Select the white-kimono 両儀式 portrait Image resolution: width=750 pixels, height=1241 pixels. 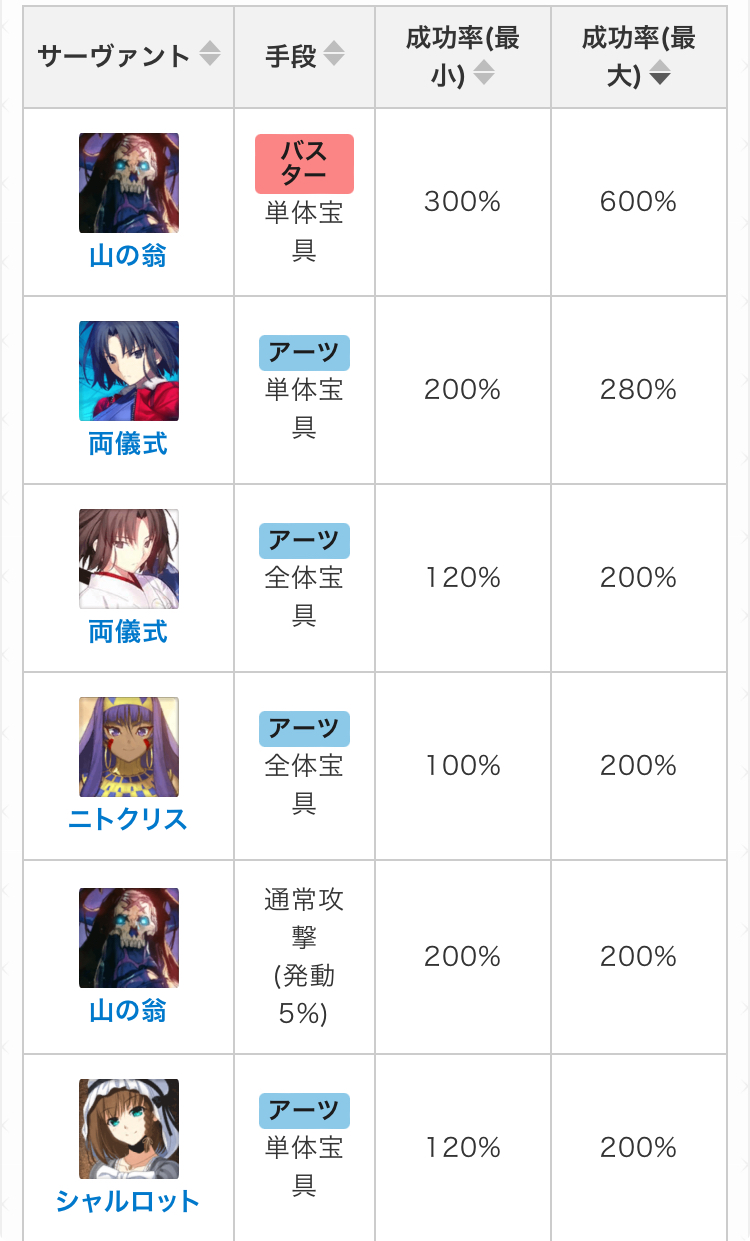pyautogui.click(x=129, y=559)
